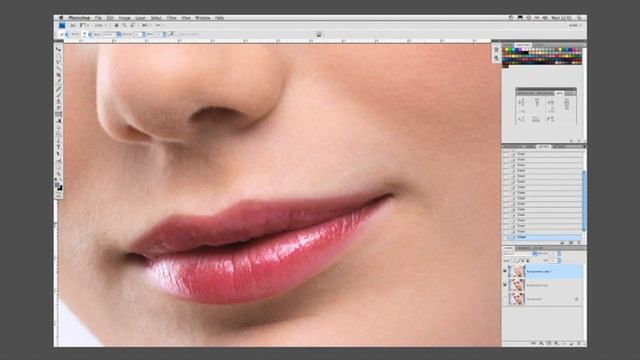Viewport: 640px width, 360px height.
Task: Toggle lock all in the Layers panel
Action: click(528, 261)
